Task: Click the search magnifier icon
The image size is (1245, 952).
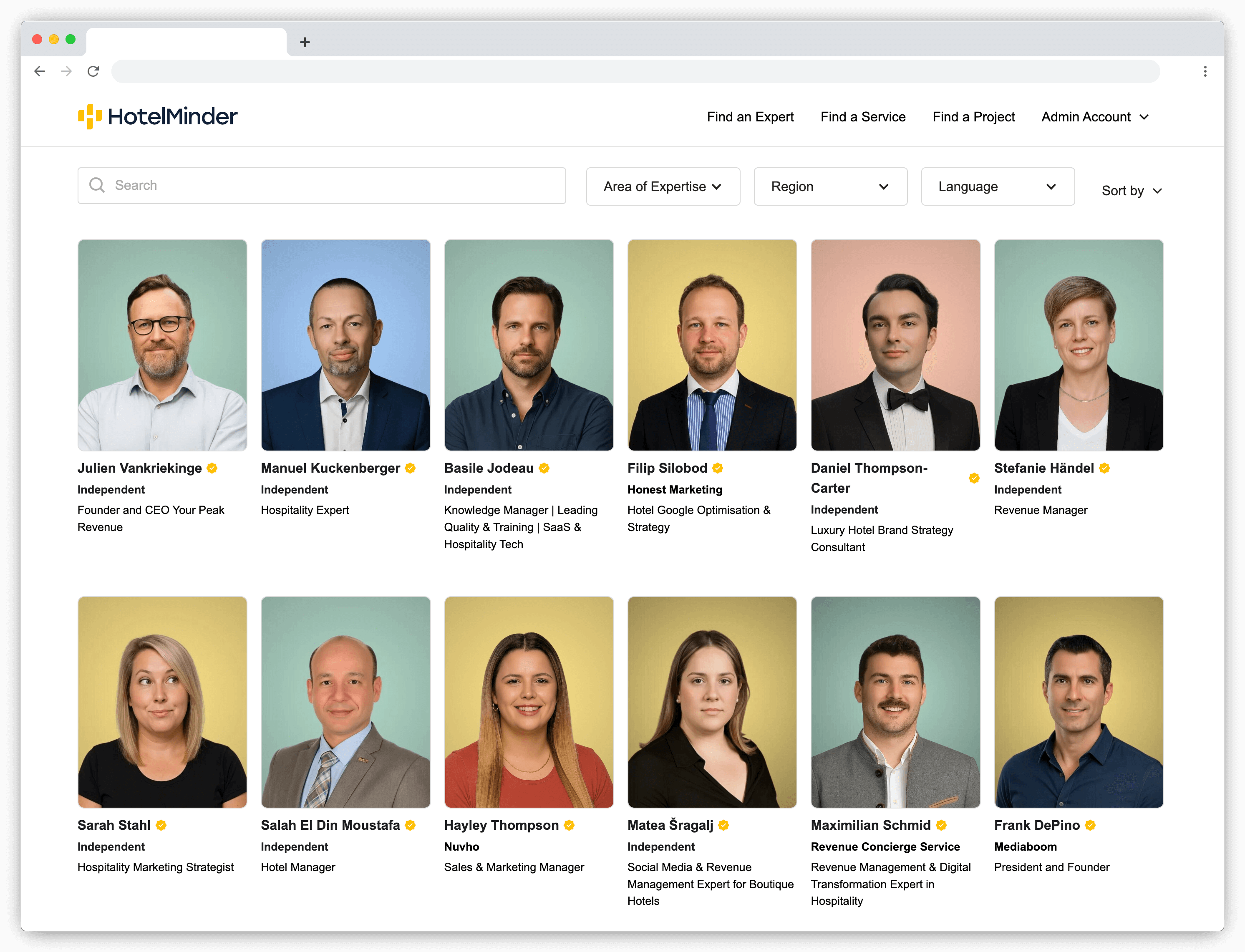Action: 97,185
